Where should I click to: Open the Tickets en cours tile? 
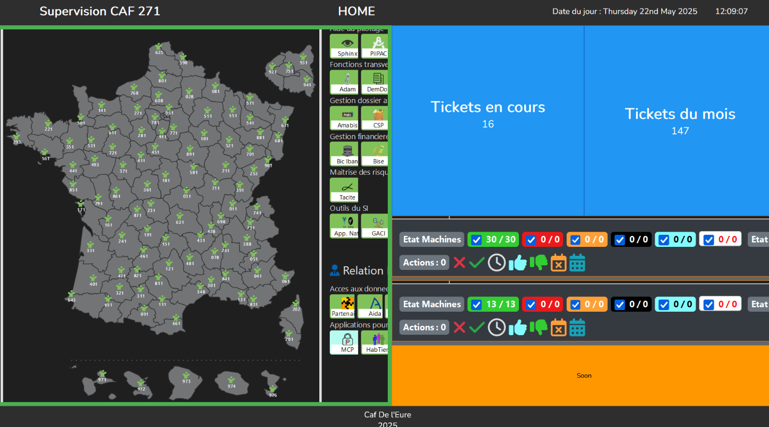coord(488,121)
